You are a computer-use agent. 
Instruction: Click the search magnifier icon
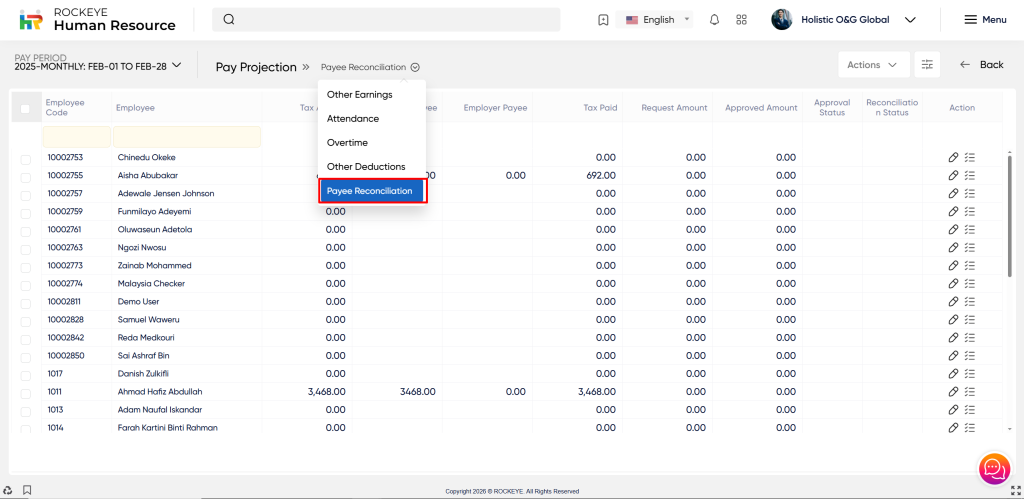pyautogui.click(x=229, y=20)
